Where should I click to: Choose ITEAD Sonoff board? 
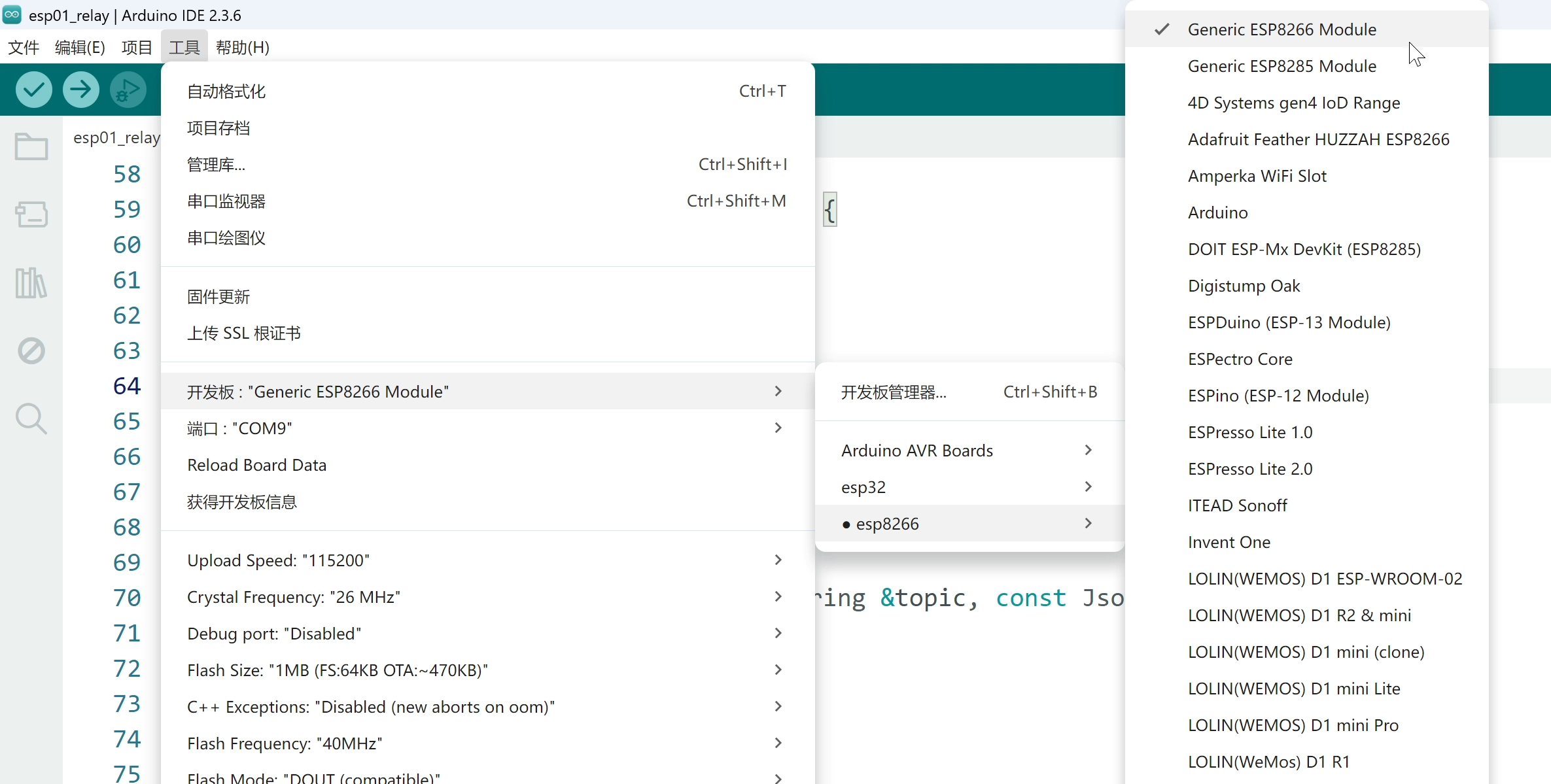tap(1307, 505)
